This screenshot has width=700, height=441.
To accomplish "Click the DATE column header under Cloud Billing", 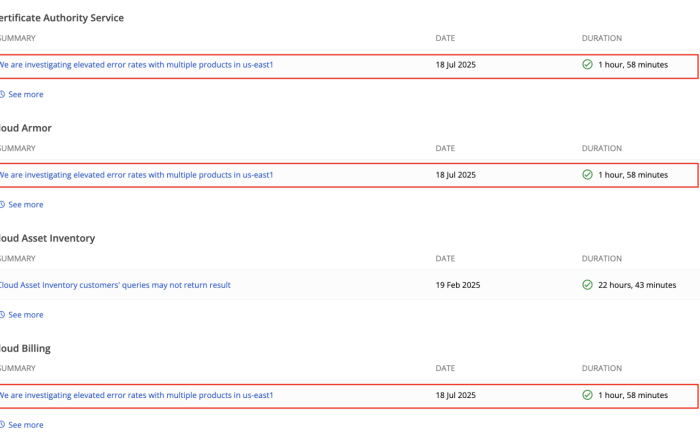I will click(445, 368).
